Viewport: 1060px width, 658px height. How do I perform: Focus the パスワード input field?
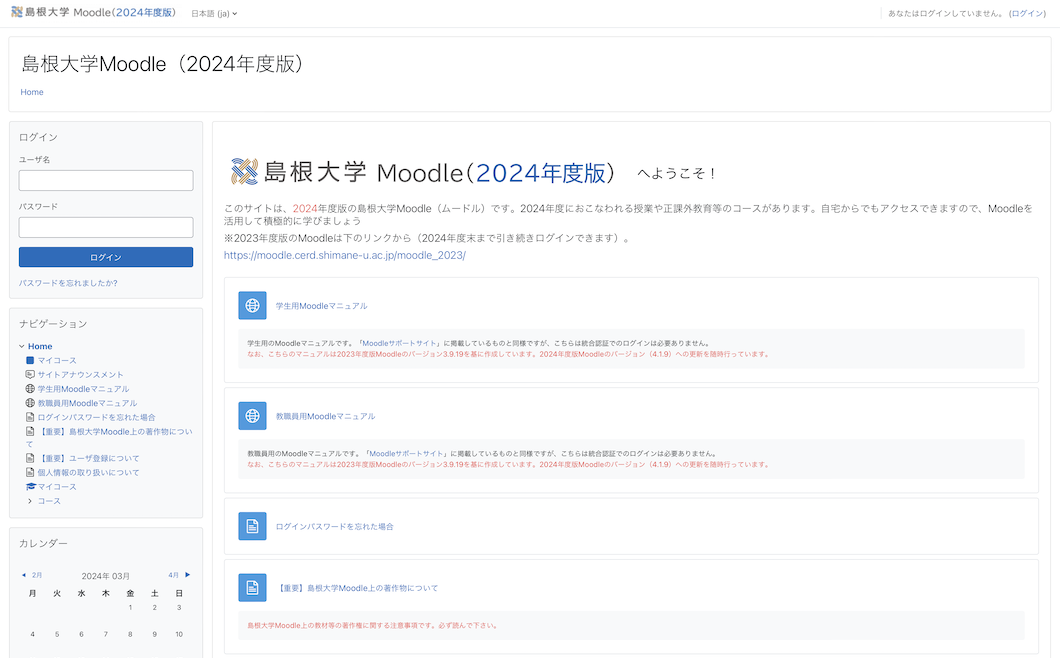(106, 227)
